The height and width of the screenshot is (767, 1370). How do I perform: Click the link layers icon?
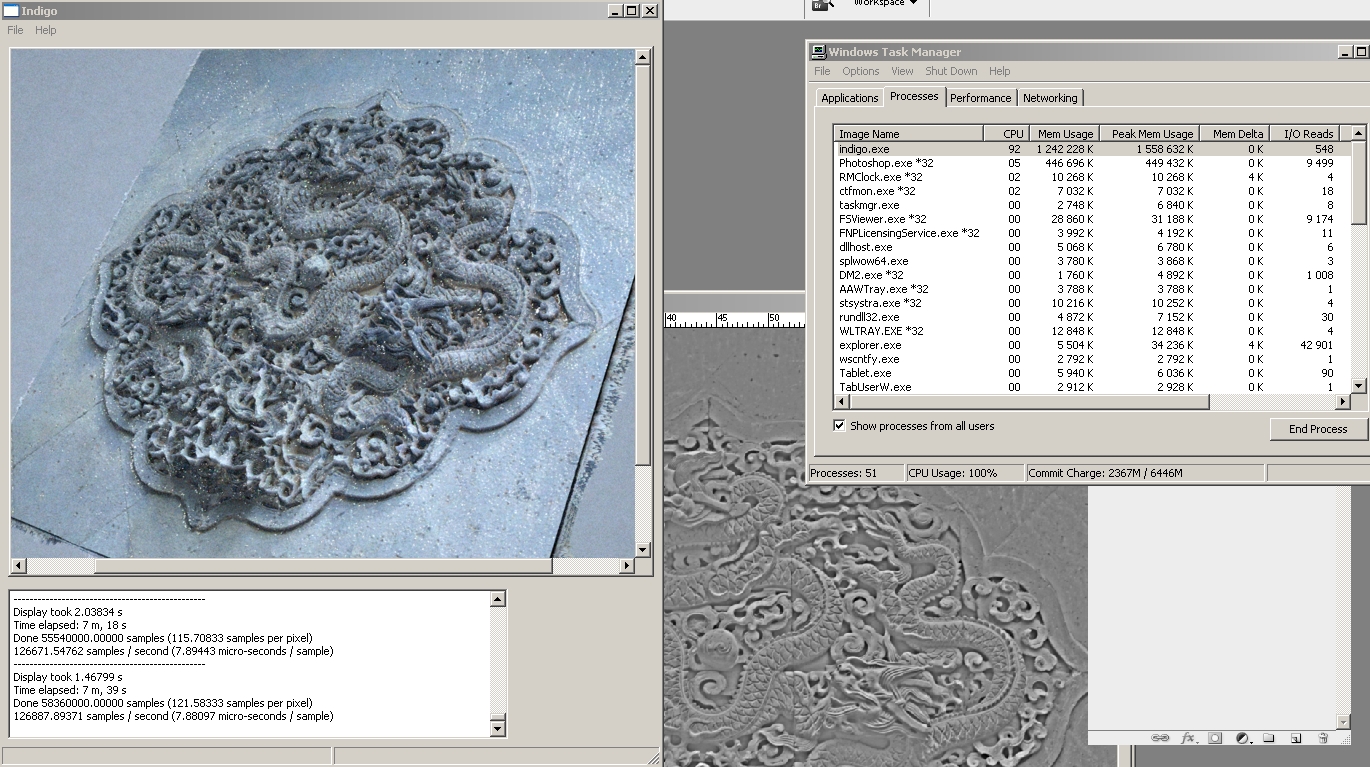click(1160, 738)
